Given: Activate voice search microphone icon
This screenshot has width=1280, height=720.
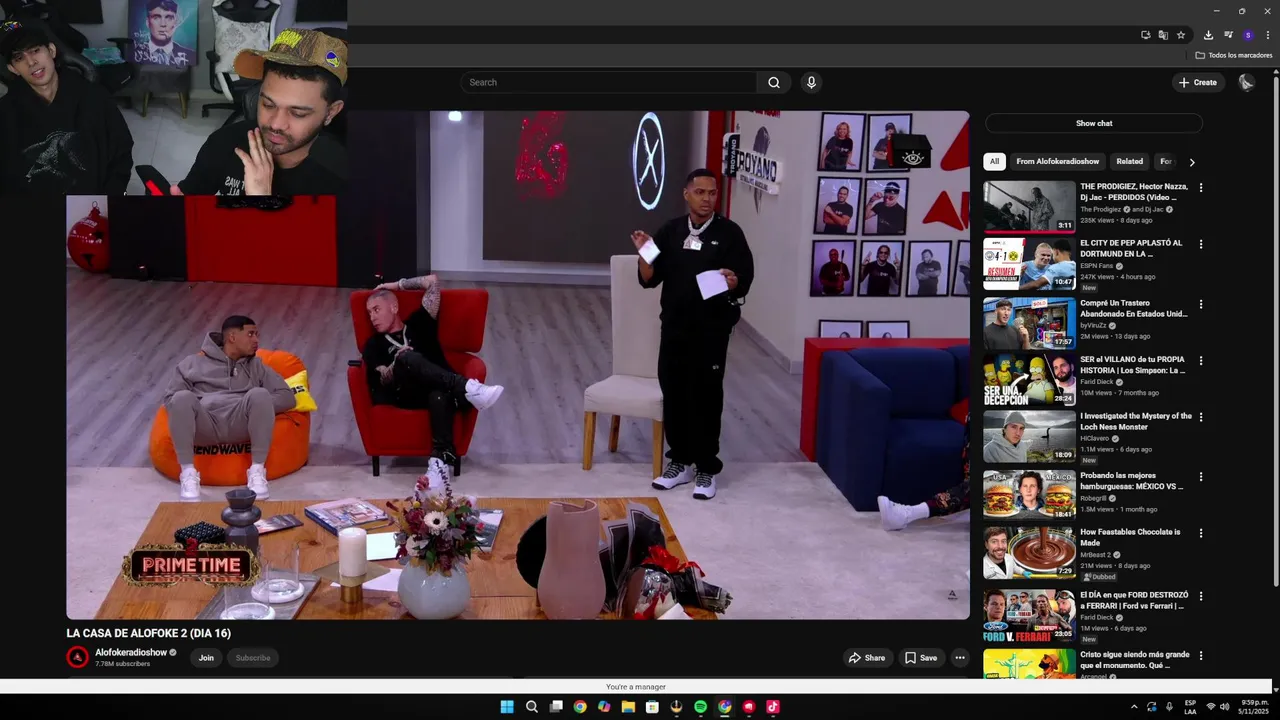Looking at the screenshot, I should [811, 82].
